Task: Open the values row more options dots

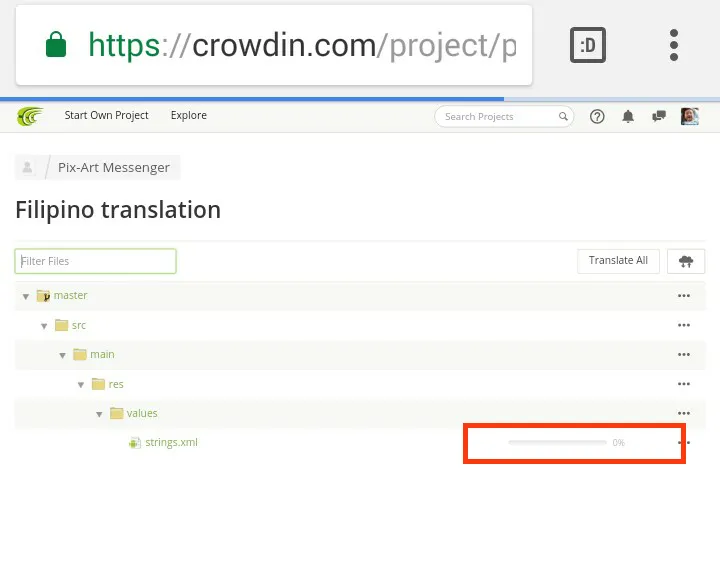Action: pyautogui.click(x=684, y=413)
